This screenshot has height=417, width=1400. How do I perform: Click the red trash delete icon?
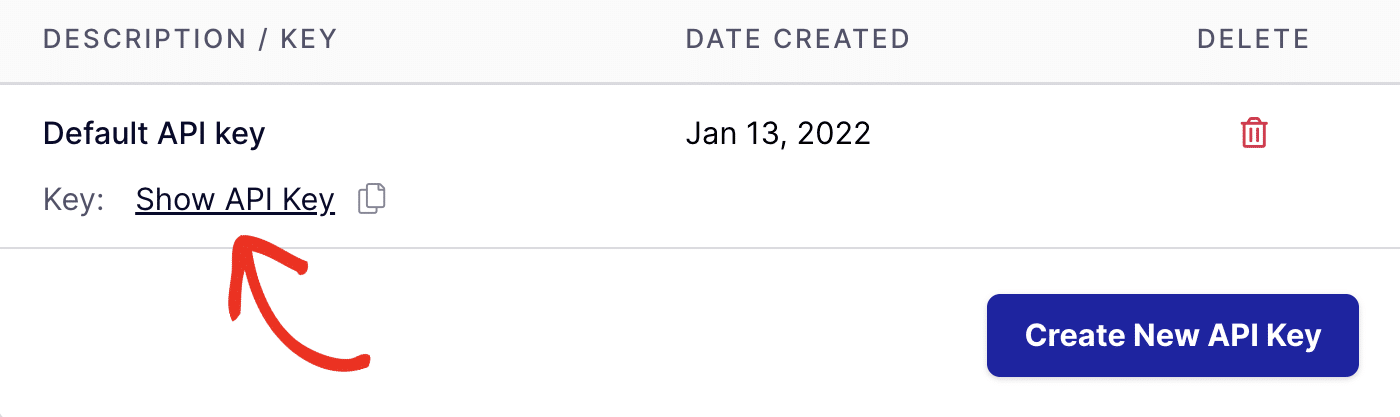pyautogui.click(x=1253, y=133)
